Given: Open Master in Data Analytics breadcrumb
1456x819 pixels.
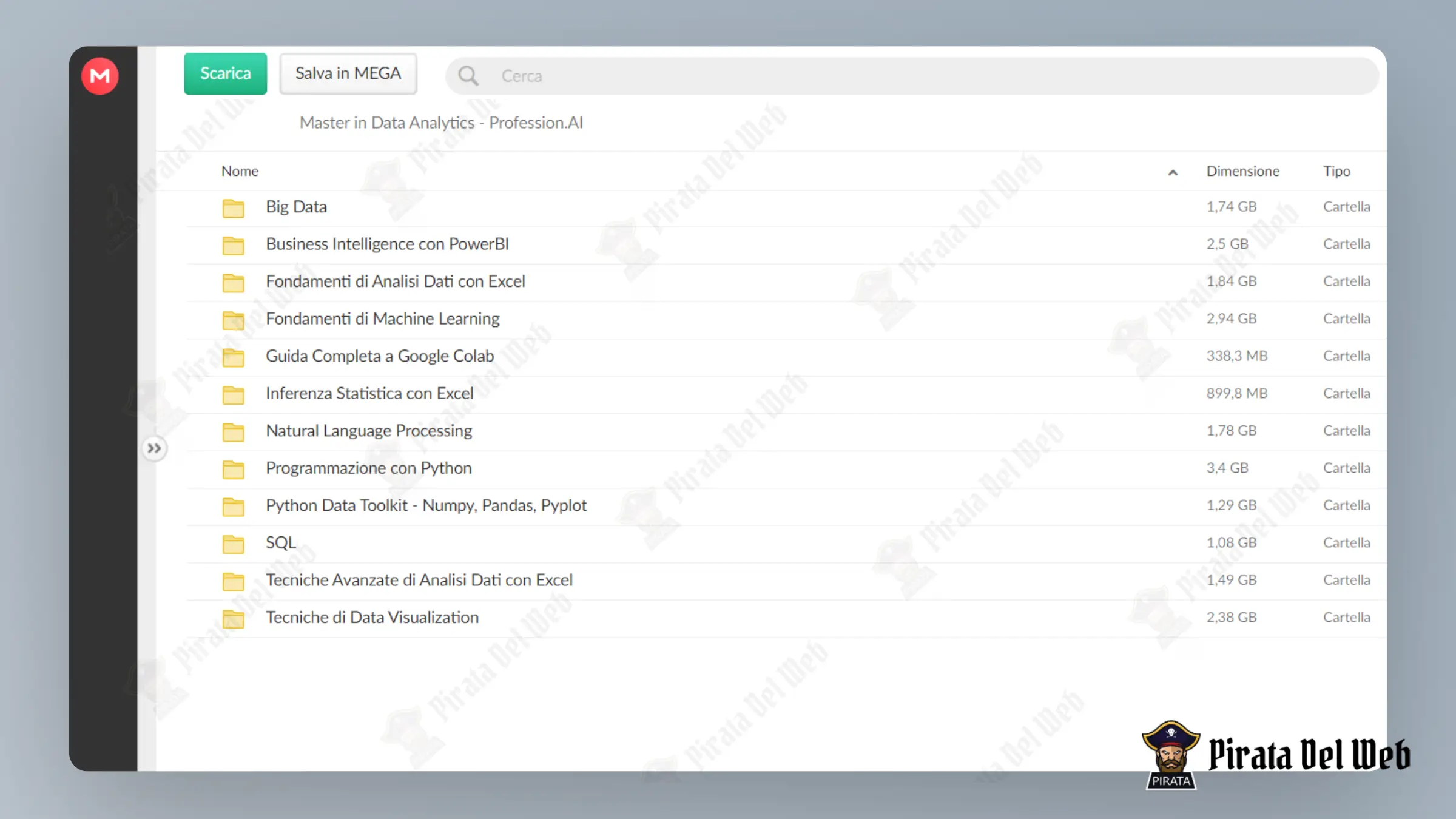Looking at the screenshot, I should [441, 123].
